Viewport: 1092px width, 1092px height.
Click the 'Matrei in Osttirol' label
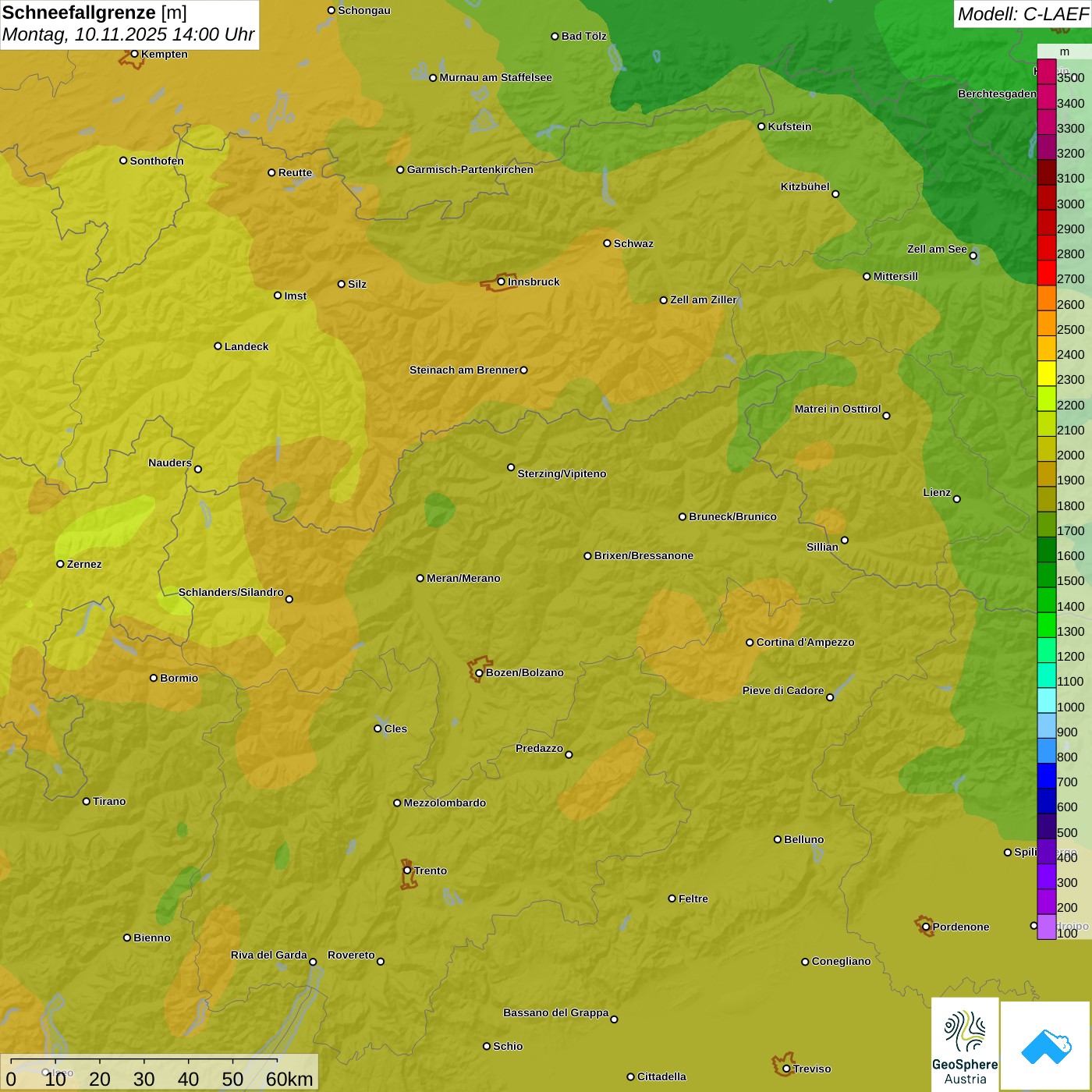pos(838,409)
